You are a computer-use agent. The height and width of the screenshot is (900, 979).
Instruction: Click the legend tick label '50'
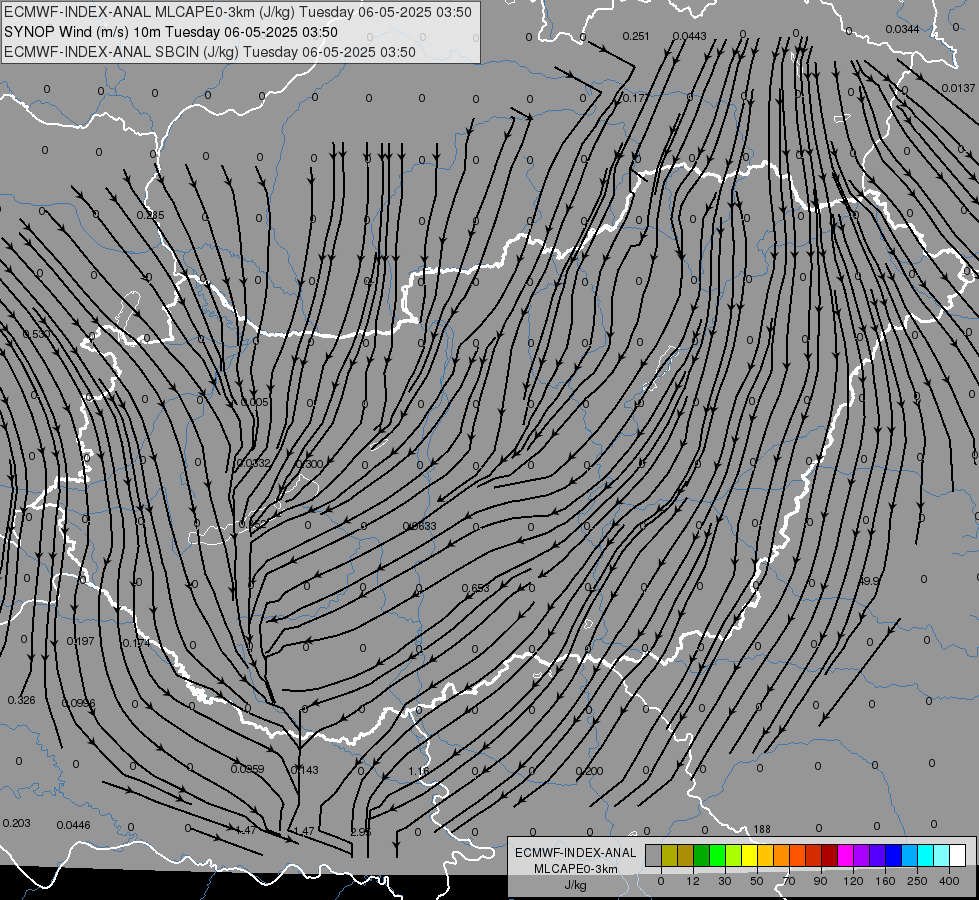coord(757,881)
